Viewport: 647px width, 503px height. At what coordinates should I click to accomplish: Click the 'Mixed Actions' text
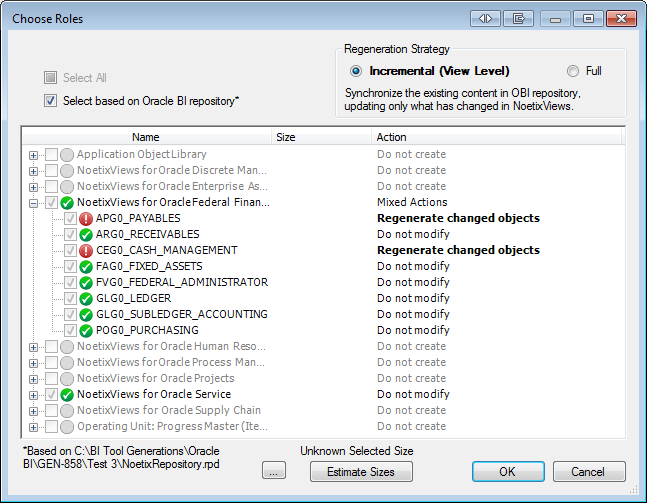[412, 202]
